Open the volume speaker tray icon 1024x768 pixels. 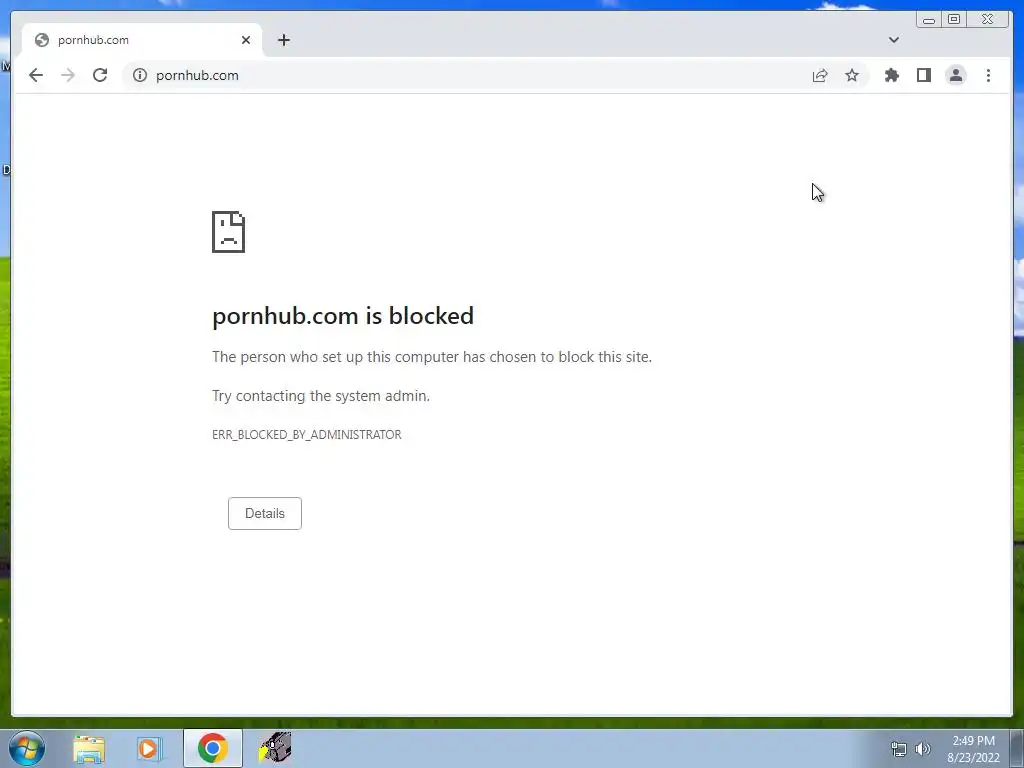[x=922, y=750]
